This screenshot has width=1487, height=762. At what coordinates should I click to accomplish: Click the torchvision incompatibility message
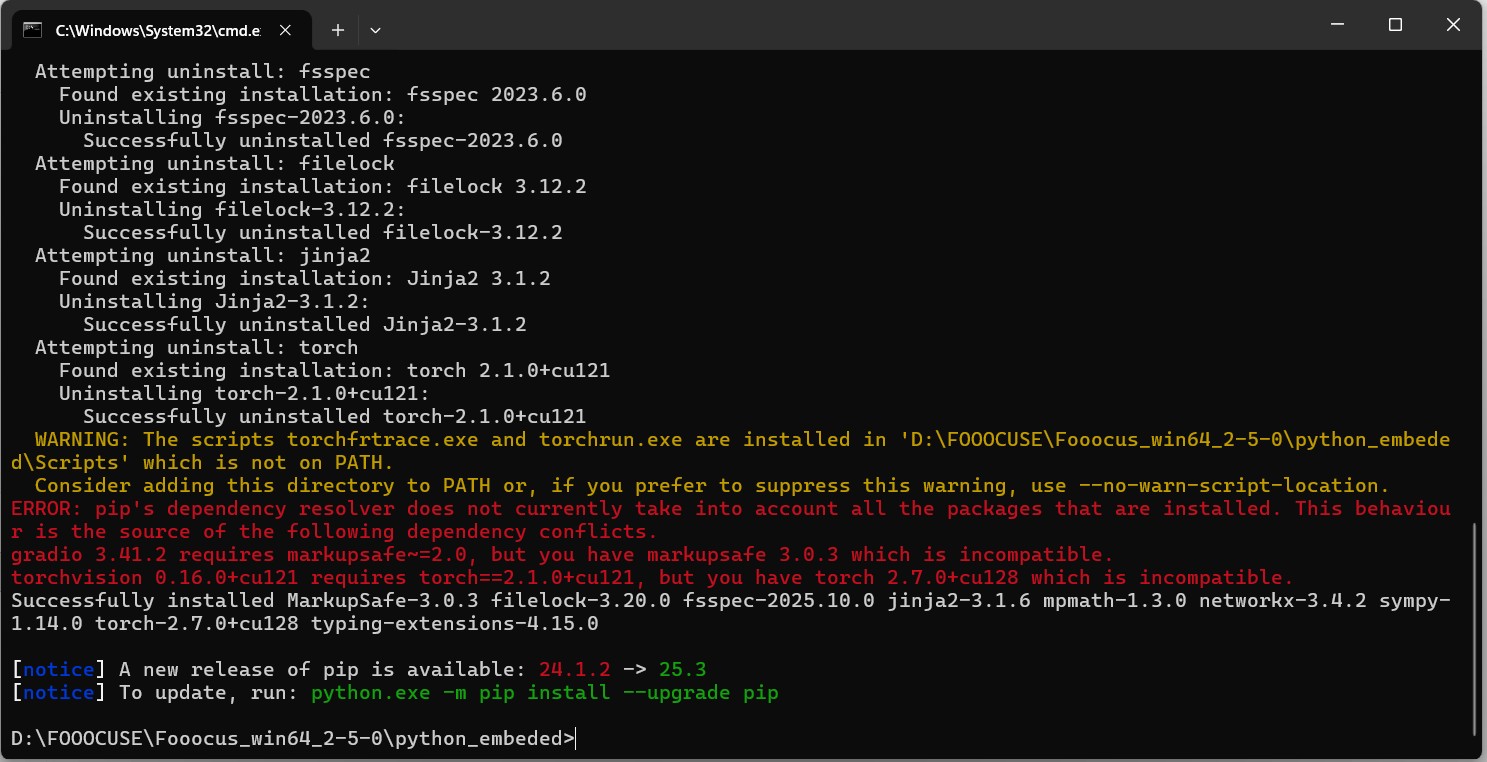652,578
